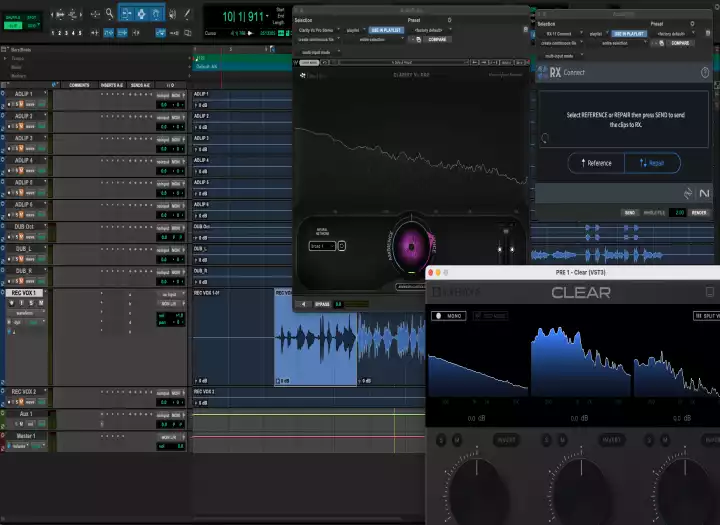This screenshot has height=525, width=720.
Task: Click the large Clarity Vx main knob
Action: tap(410, 244)
